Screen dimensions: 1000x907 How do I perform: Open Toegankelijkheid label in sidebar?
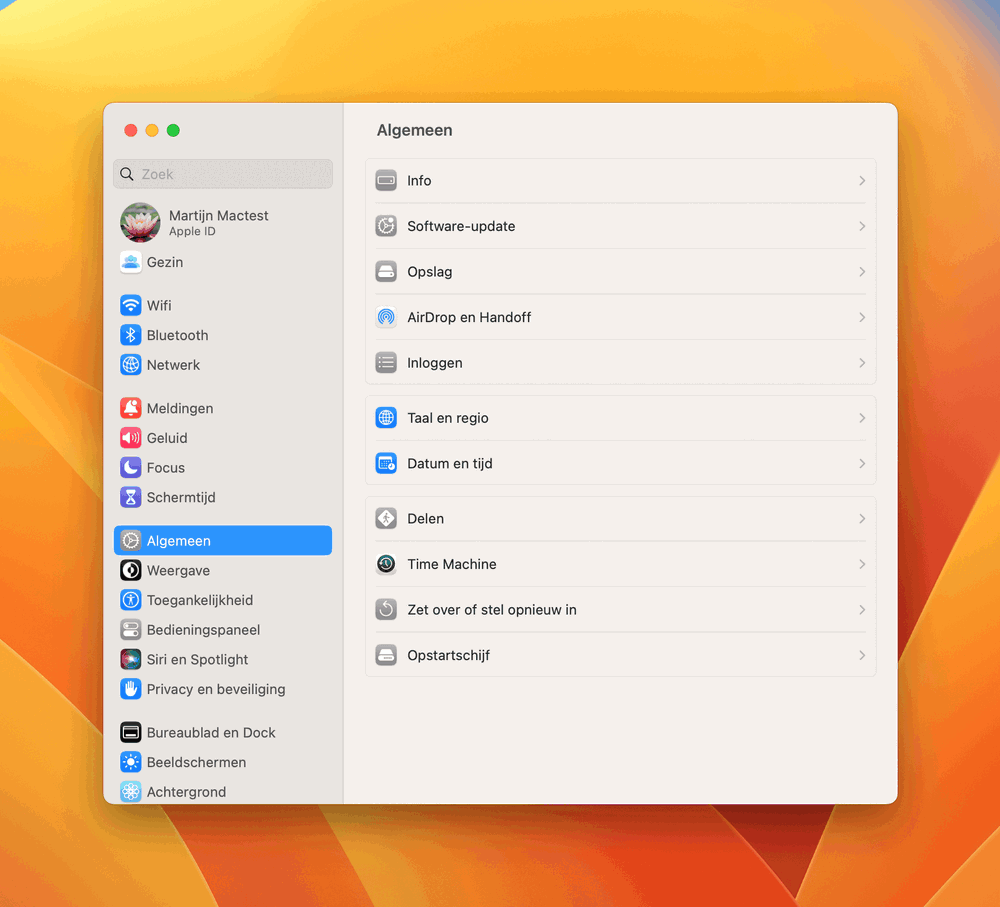pos(200,600)
